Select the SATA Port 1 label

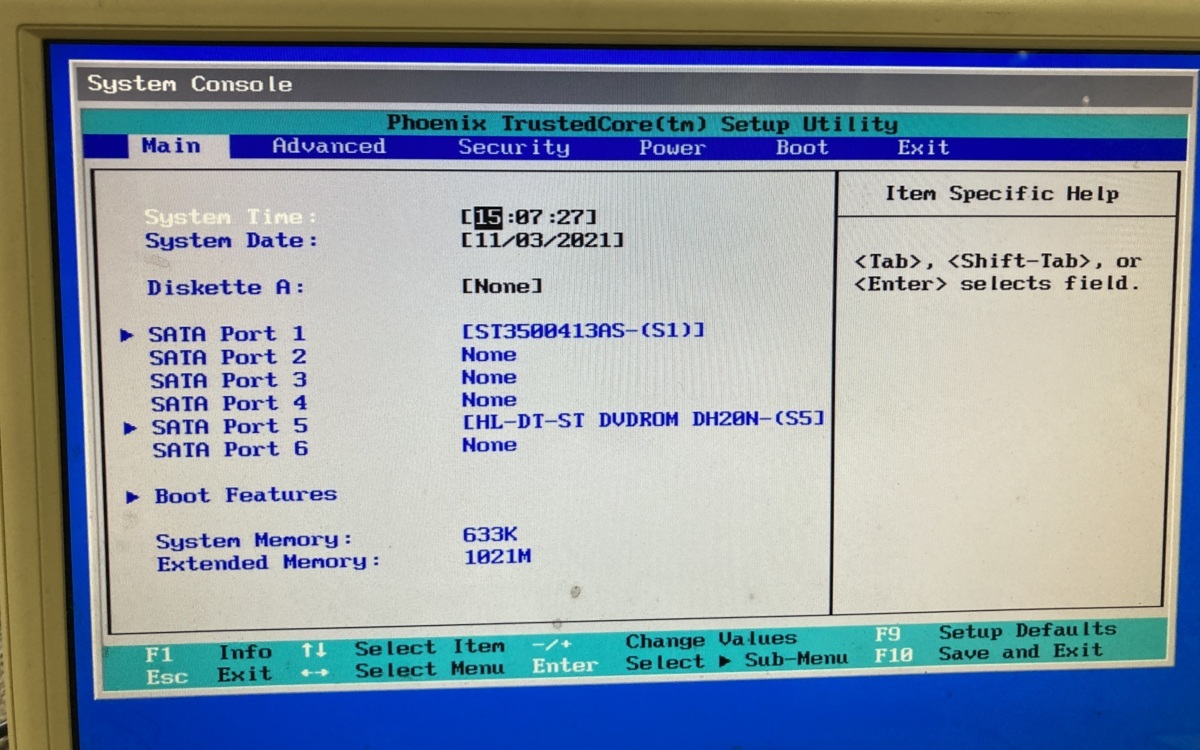[227, 334]
